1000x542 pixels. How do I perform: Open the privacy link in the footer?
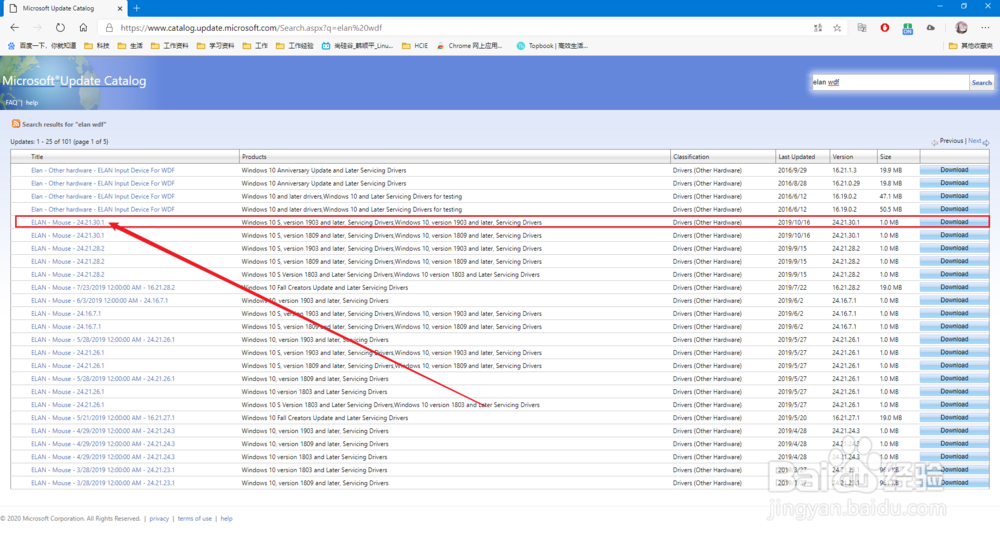(x=159, y=518)
